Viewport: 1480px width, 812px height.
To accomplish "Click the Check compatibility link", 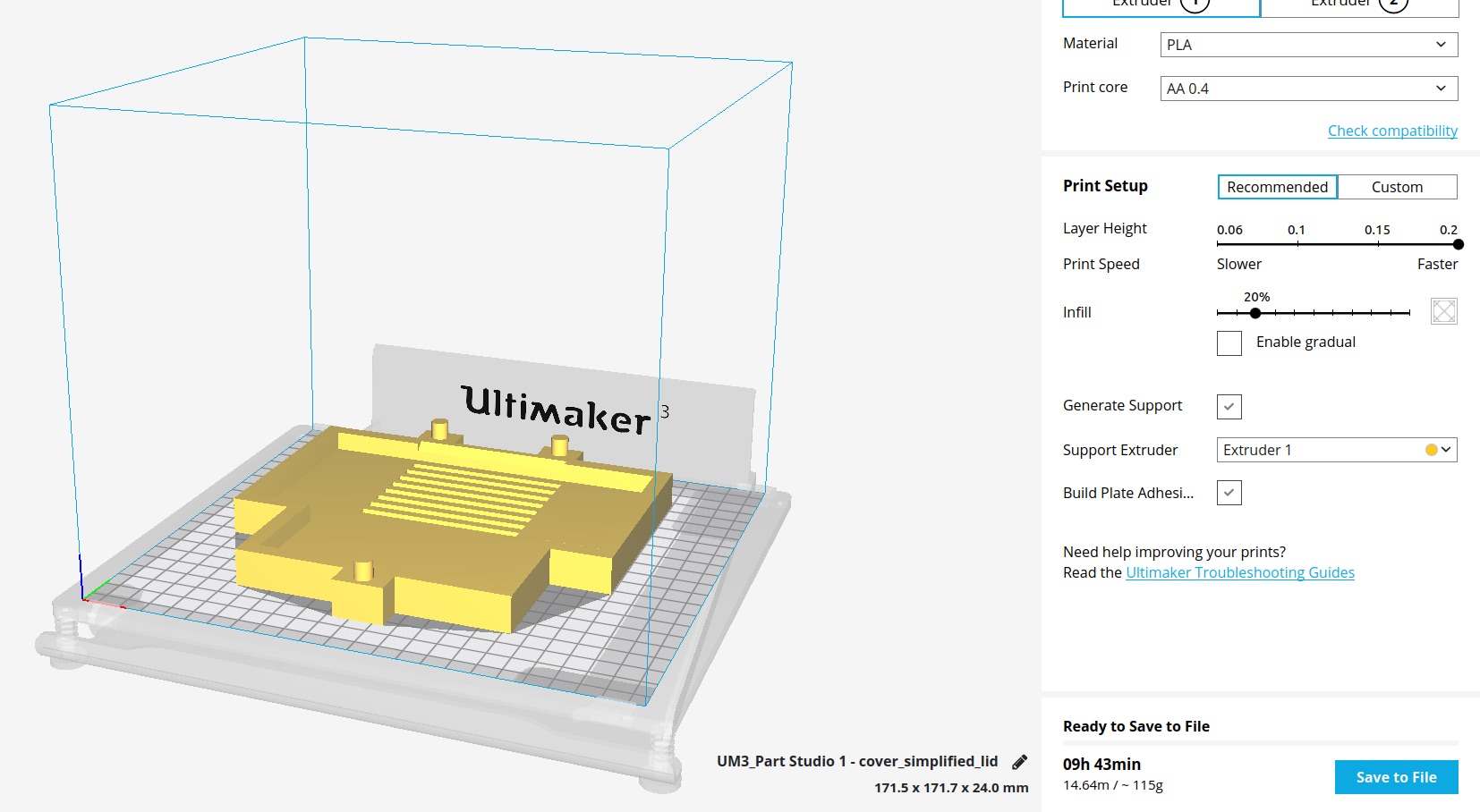I will click(1392, 131).
